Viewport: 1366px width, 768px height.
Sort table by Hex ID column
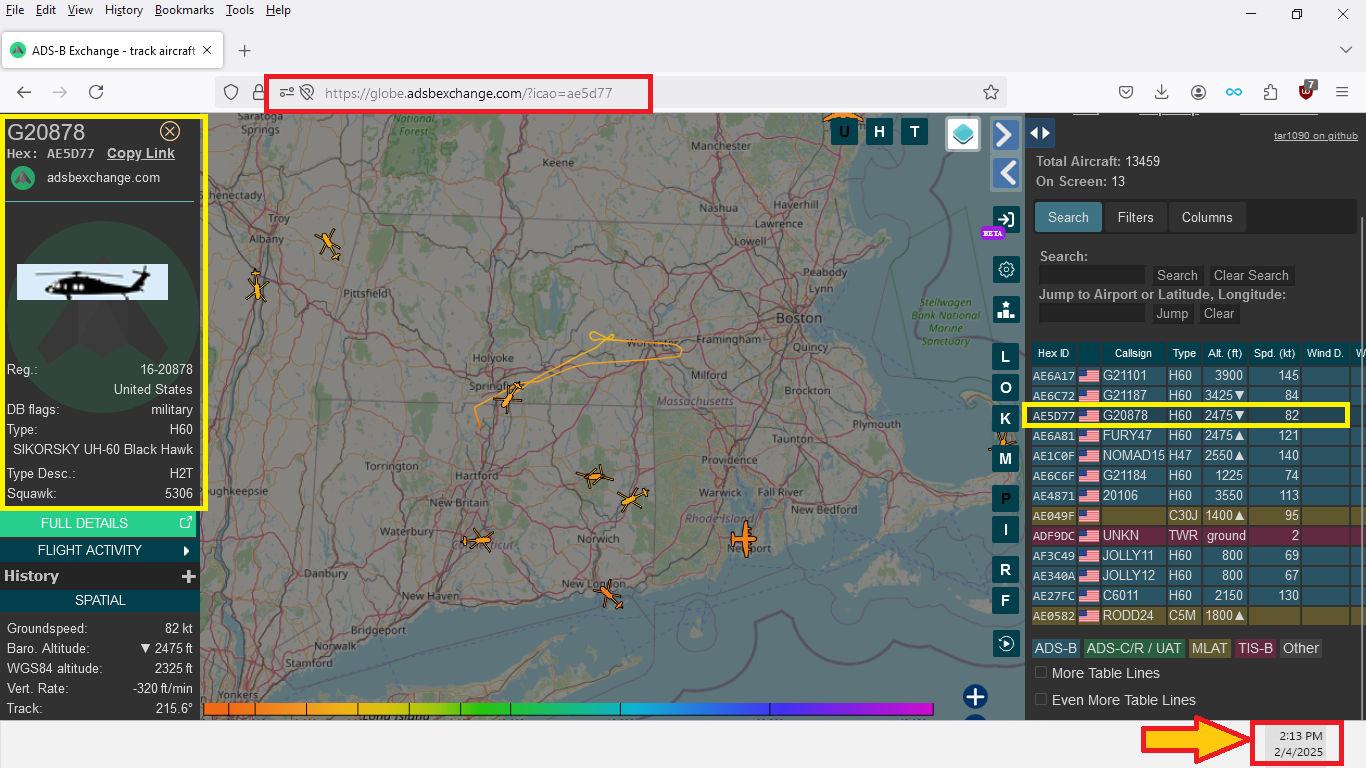(x=1053, y=353)
